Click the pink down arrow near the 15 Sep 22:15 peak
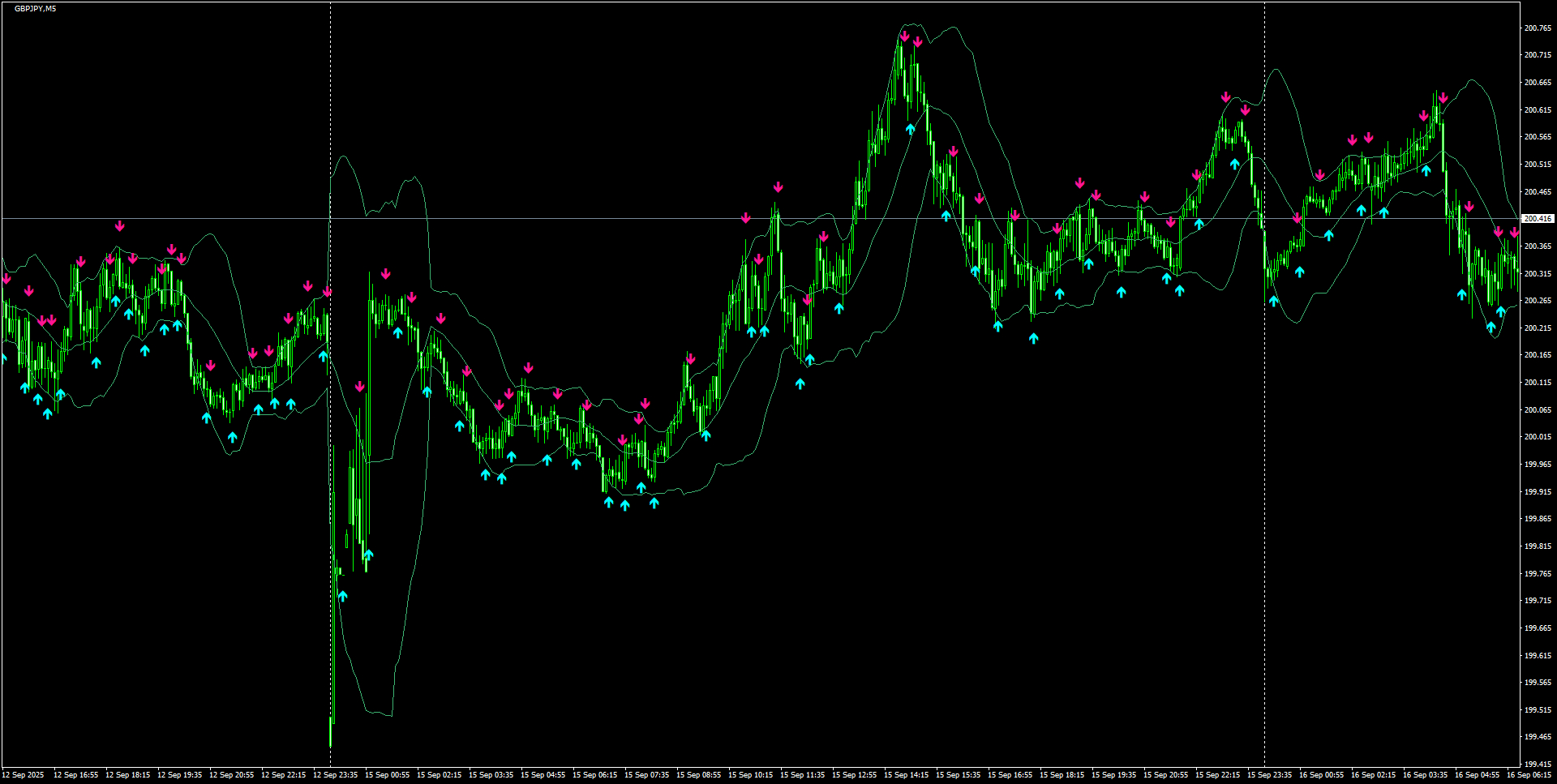The image size is (1557, 784). click(x=1226, y=97)
